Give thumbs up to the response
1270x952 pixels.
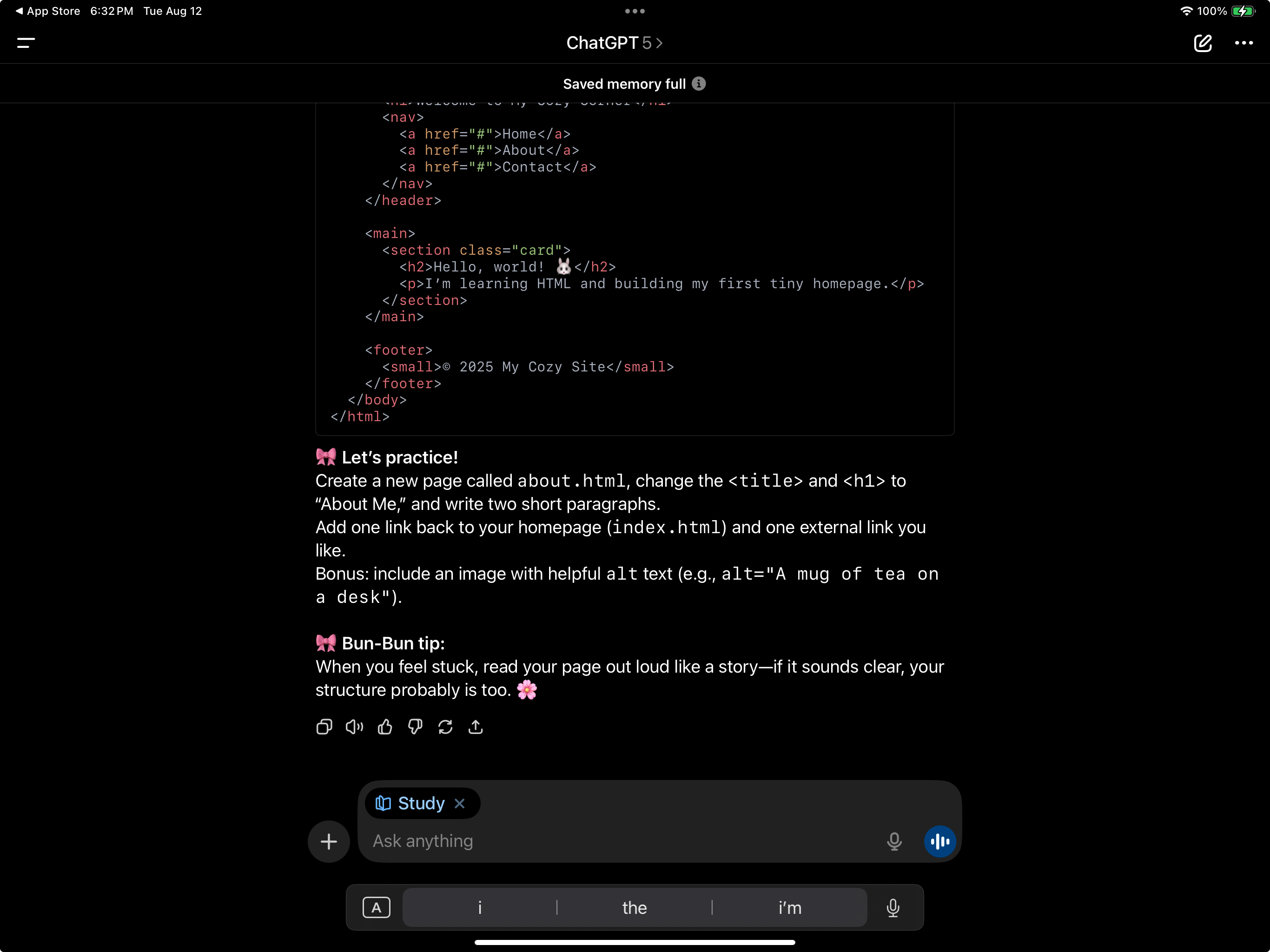(x=385, y=727)
